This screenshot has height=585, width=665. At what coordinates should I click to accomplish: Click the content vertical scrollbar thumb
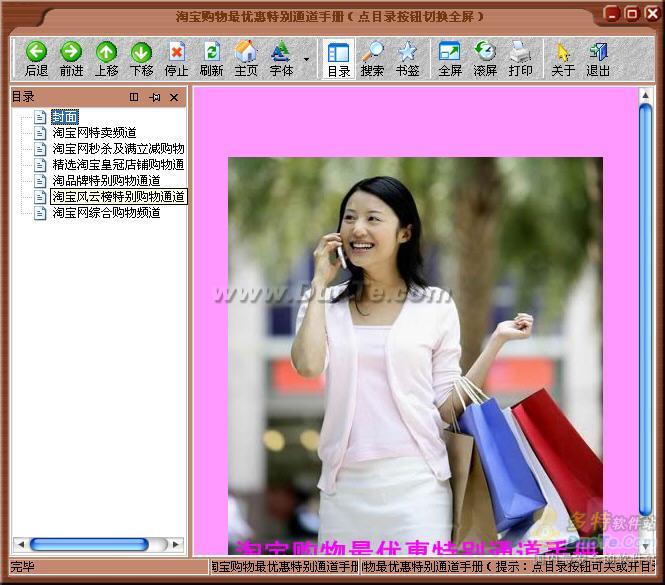tap(645, 310)
